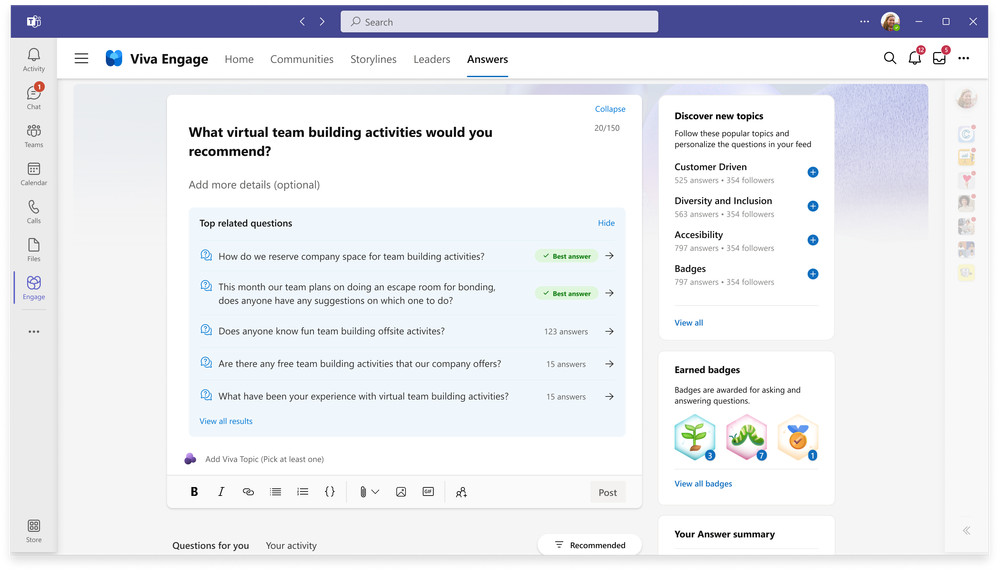Screen dimensions: 999x571
Task: Switch to the Storylines tab
Action: pyautogui.click(x=373, y=59)
